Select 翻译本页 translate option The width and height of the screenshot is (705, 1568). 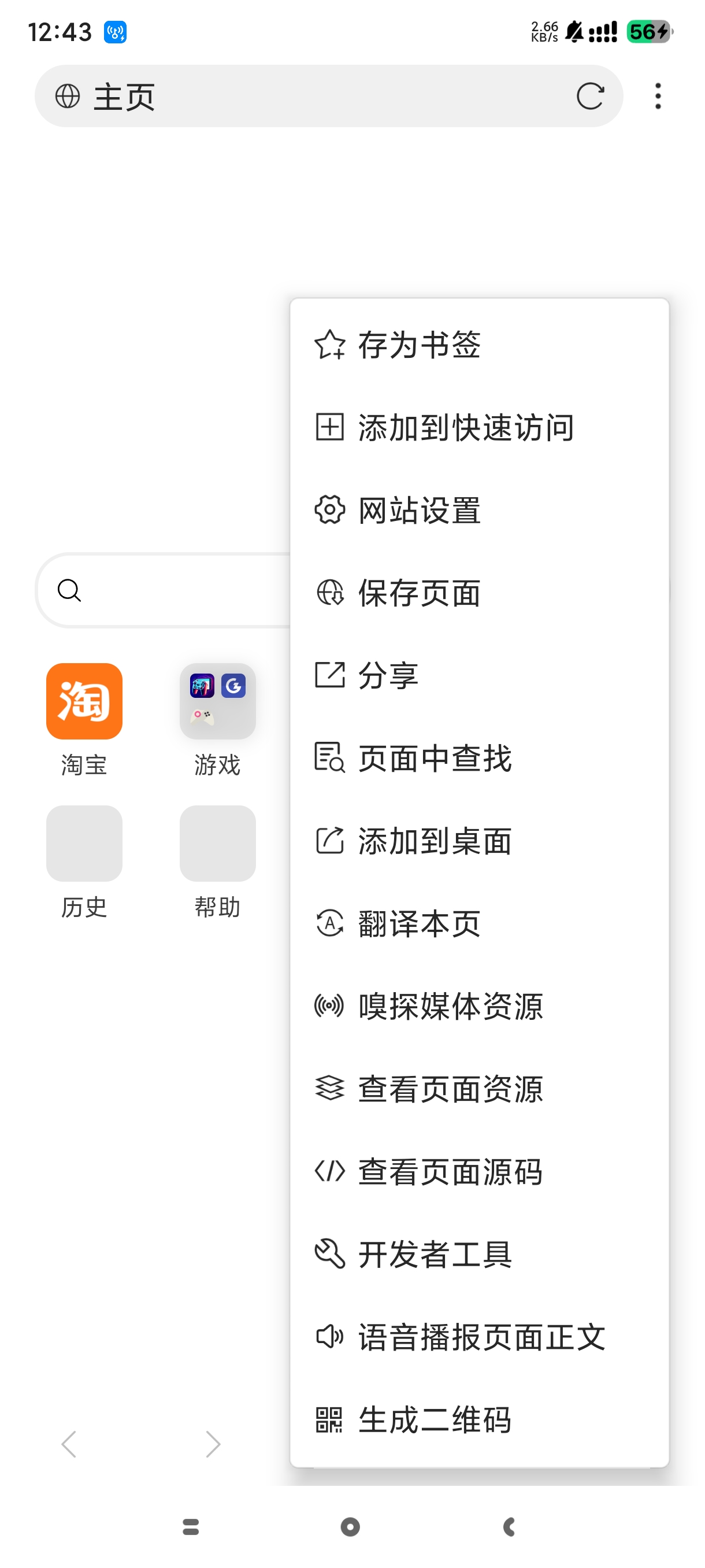(418, 924)
